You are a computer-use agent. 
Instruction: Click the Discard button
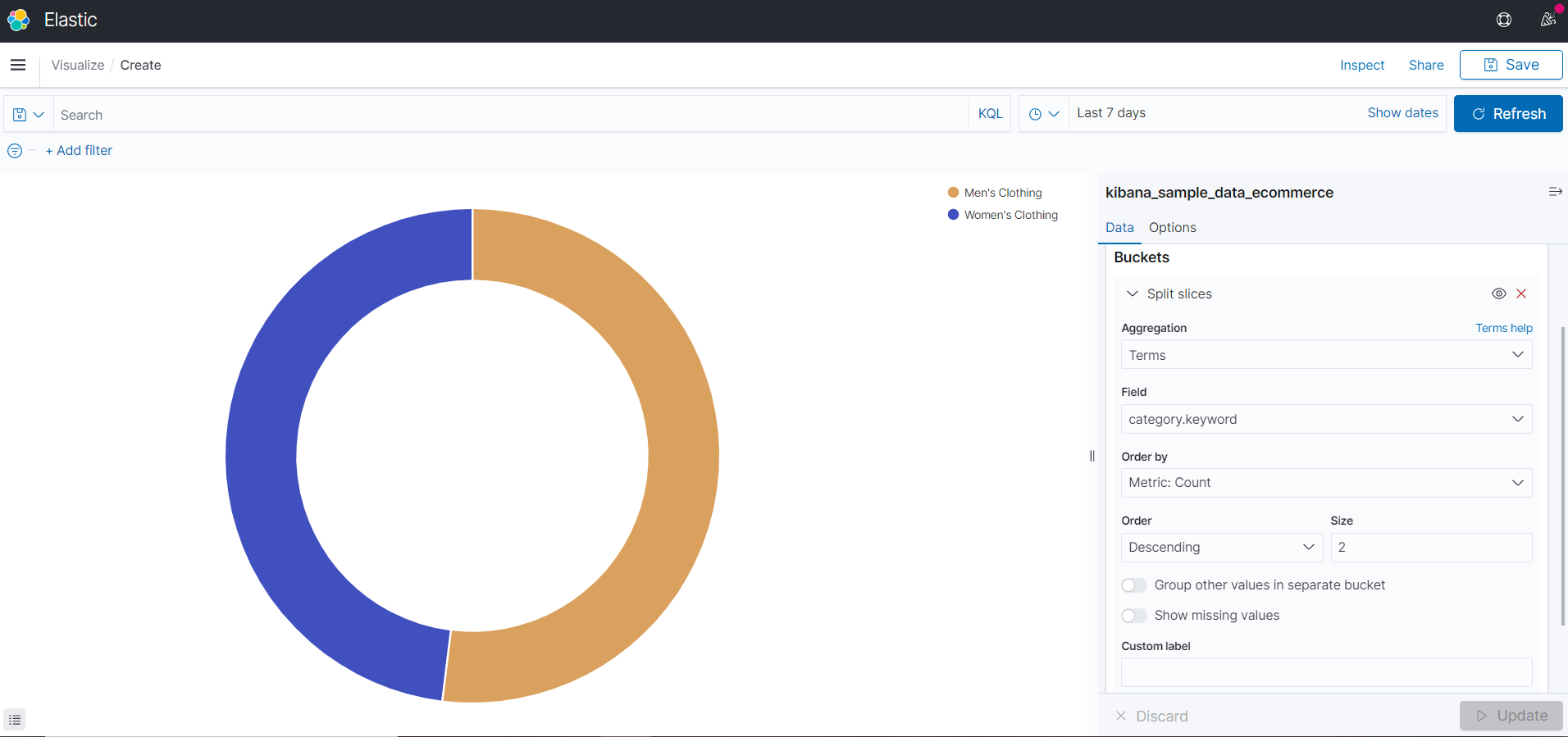coord(1152,716)
